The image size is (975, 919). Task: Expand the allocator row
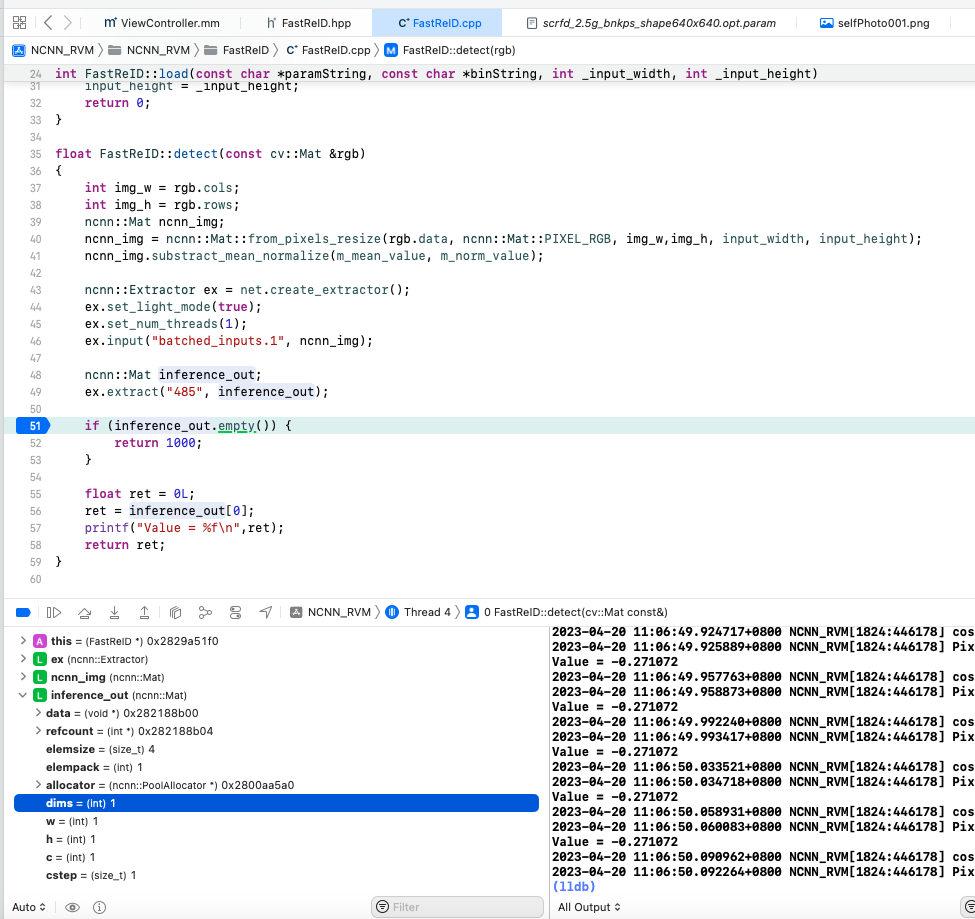point(38,785)
